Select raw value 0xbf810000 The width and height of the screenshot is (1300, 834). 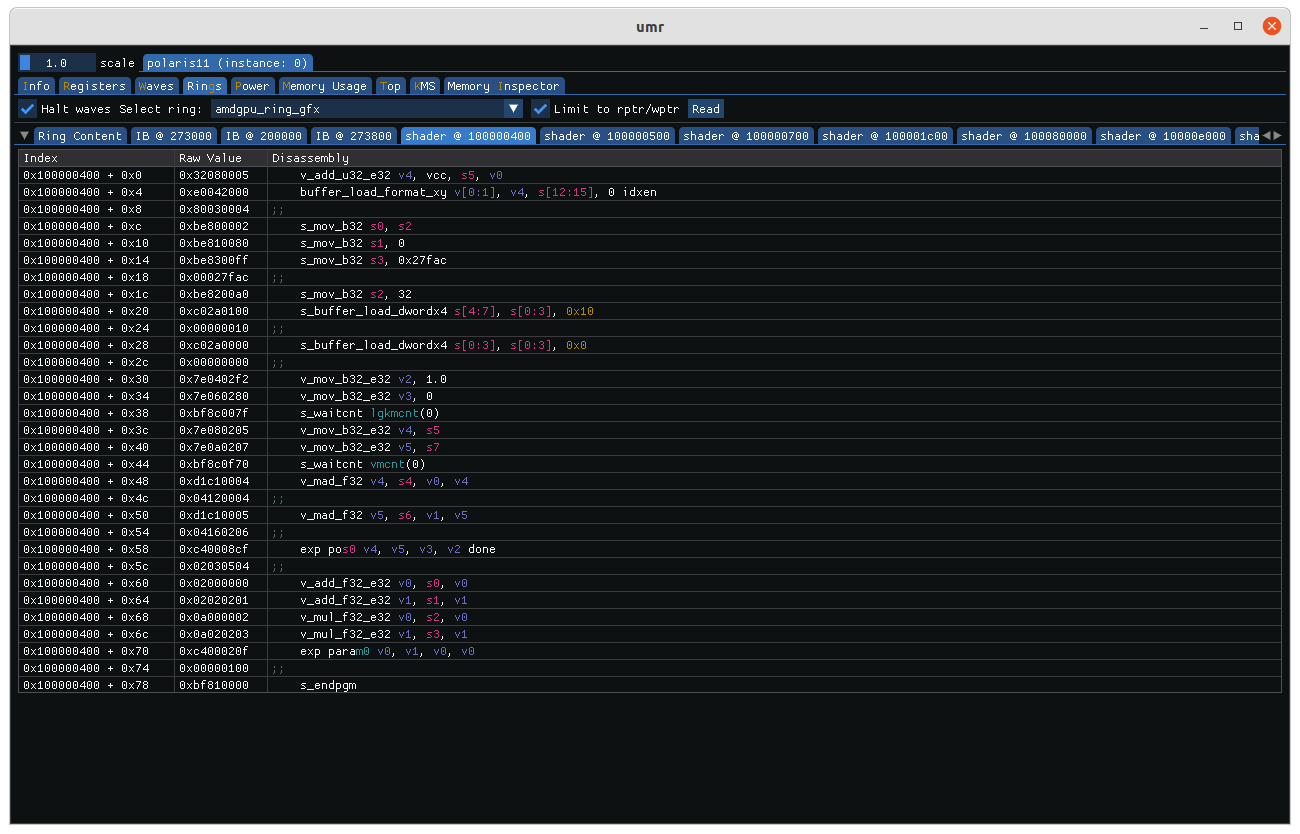click(x=214, y=685)
